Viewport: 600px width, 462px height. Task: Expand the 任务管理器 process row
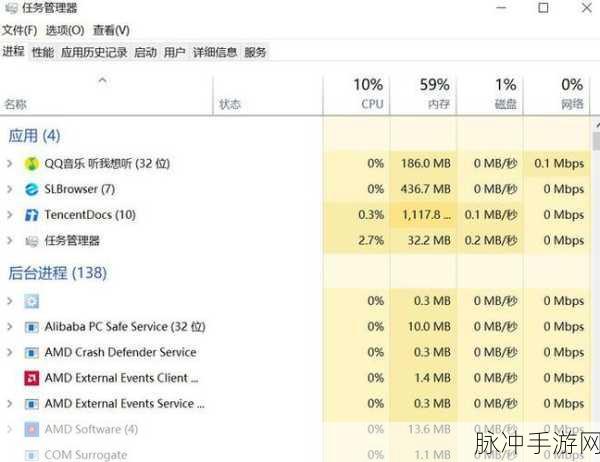[x=10, y=241]
